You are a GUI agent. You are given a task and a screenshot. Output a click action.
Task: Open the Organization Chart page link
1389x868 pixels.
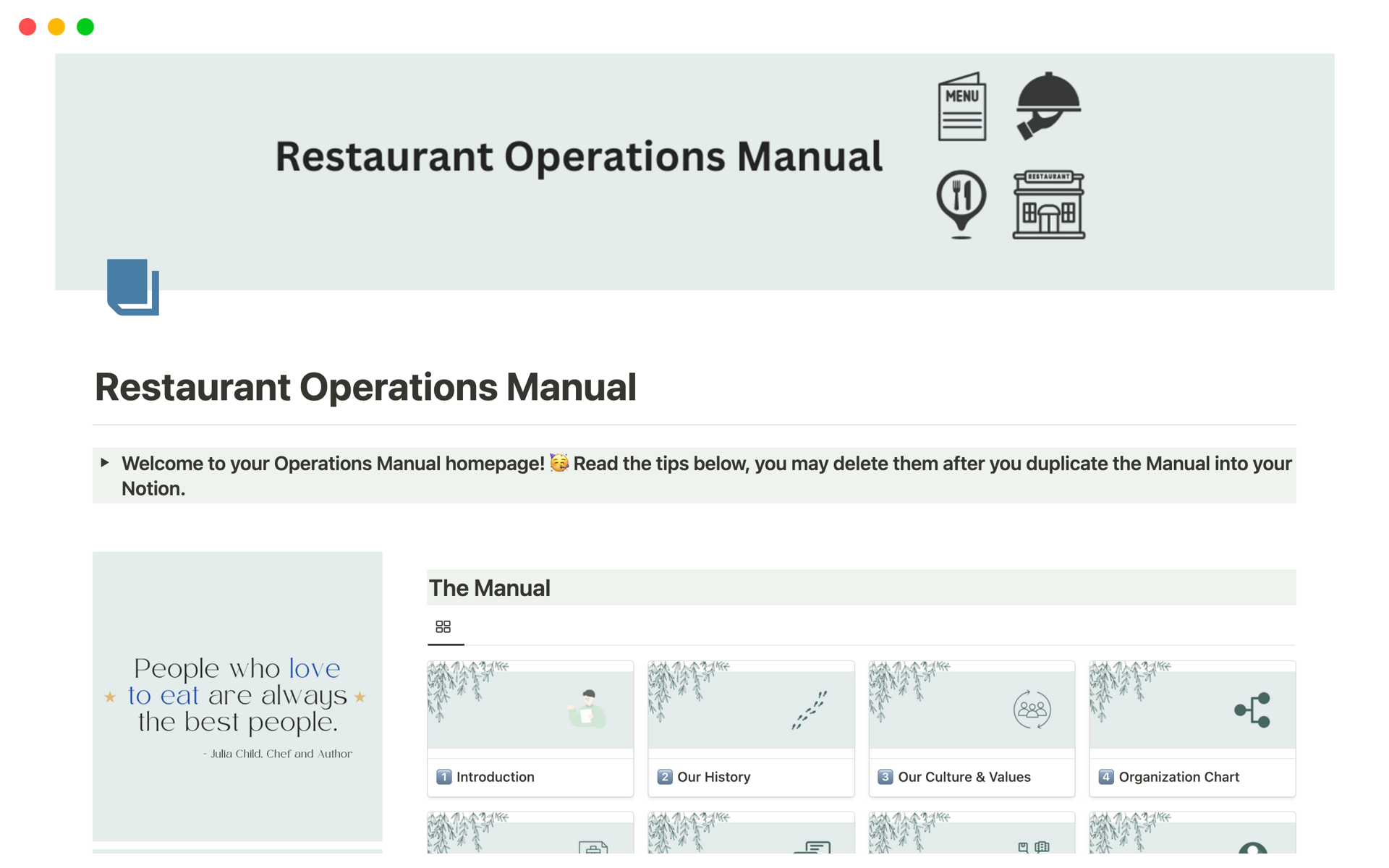[1178, 777]
